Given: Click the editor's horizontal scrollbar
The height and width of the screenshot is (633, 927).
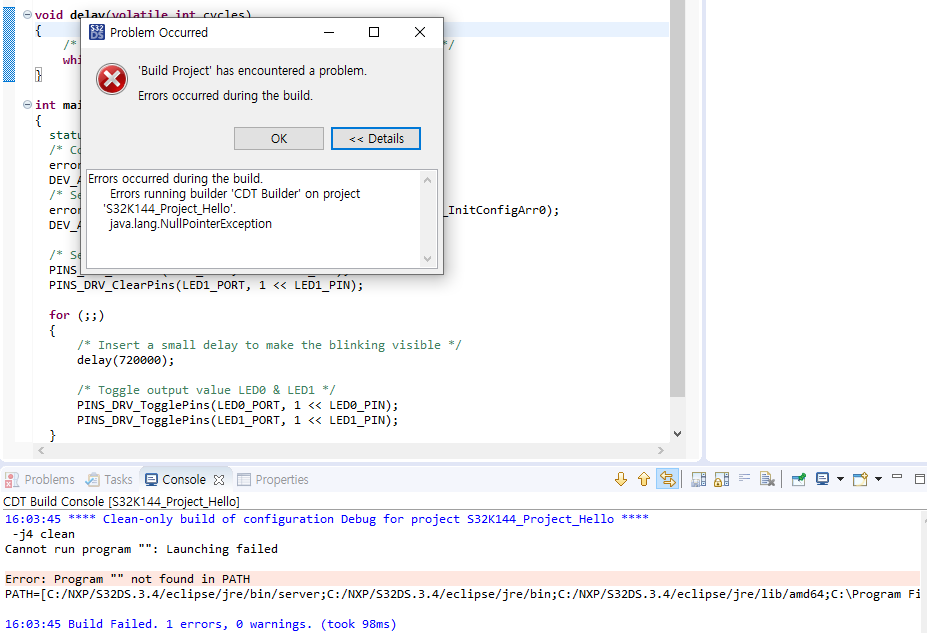Looking at the screenshot, I should pyautogui.click(x=350, y=452).
